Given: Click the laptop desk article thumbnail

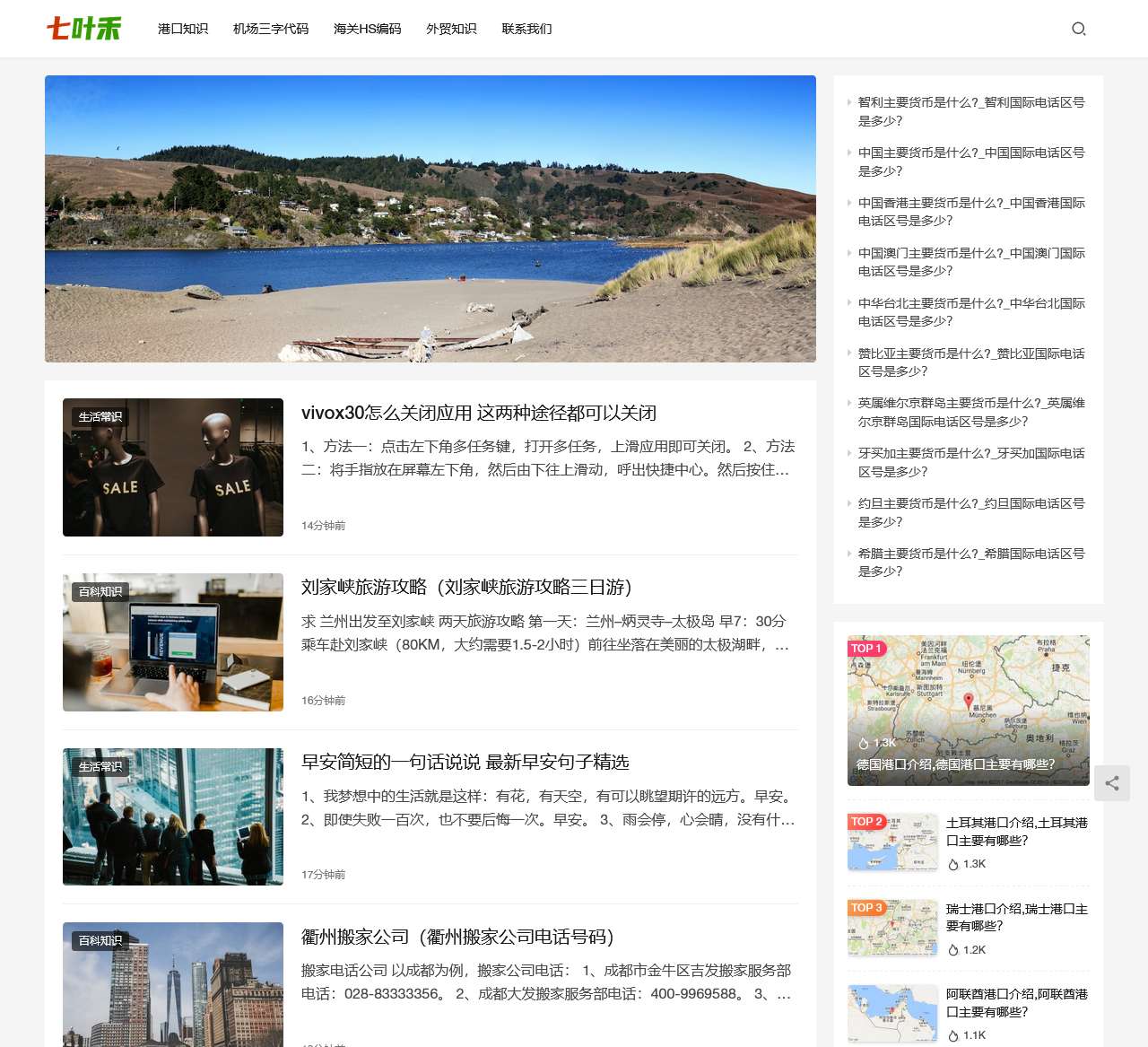Looking at the screenshot, I should click(x=173, y=642).
